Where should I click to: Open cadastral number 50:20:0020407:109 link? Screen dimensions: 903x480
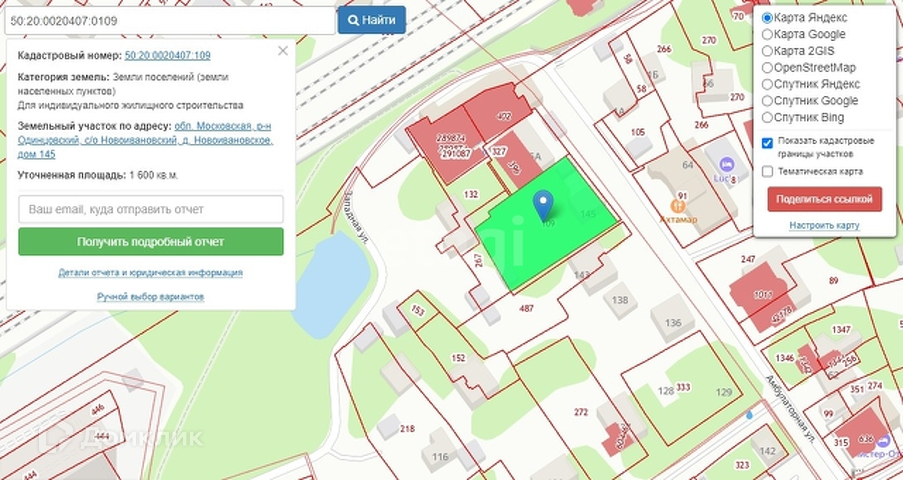click(168, 55)
